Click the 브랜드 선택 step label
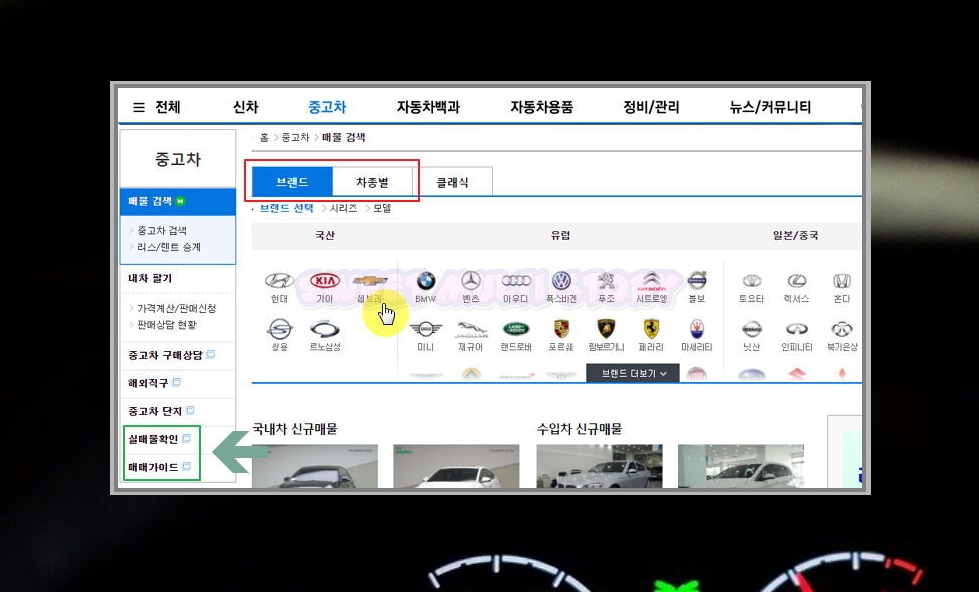 point(286,208)
